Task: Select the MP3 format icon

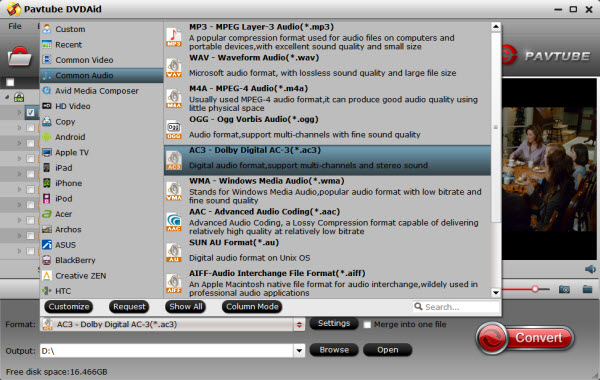Action: 174,37
